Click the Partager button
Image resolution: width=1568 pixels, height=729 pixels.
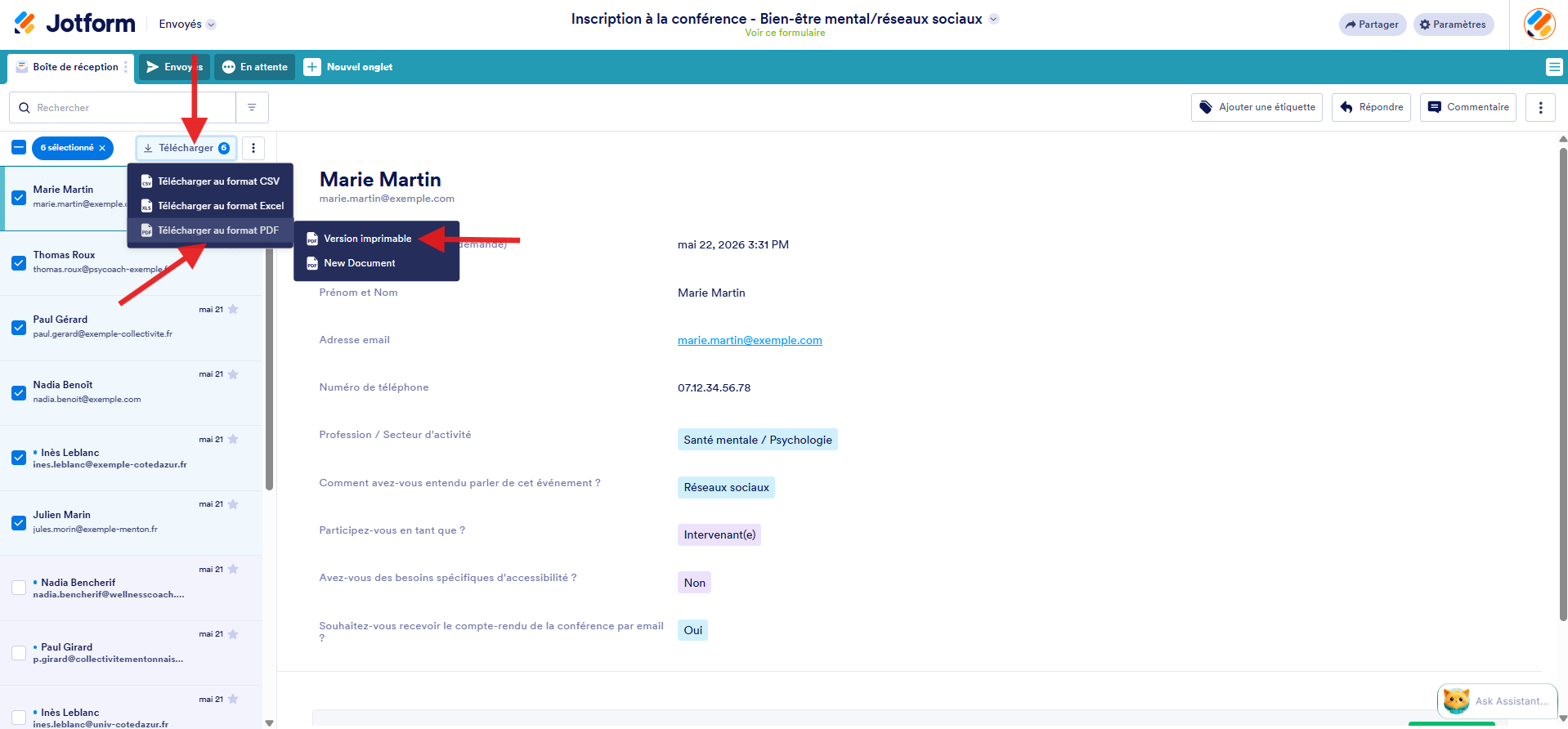point(1373,25)
